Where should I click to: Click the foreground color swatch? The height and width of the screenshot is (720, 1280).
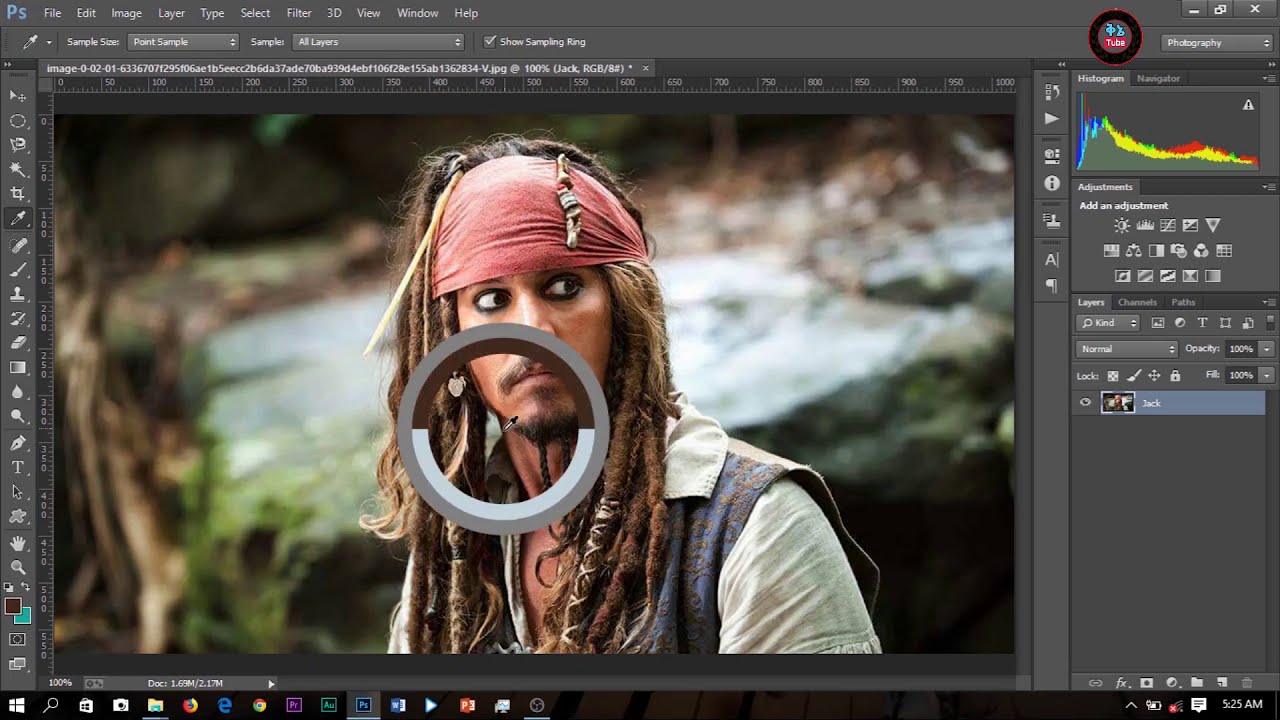pos(12,606)
